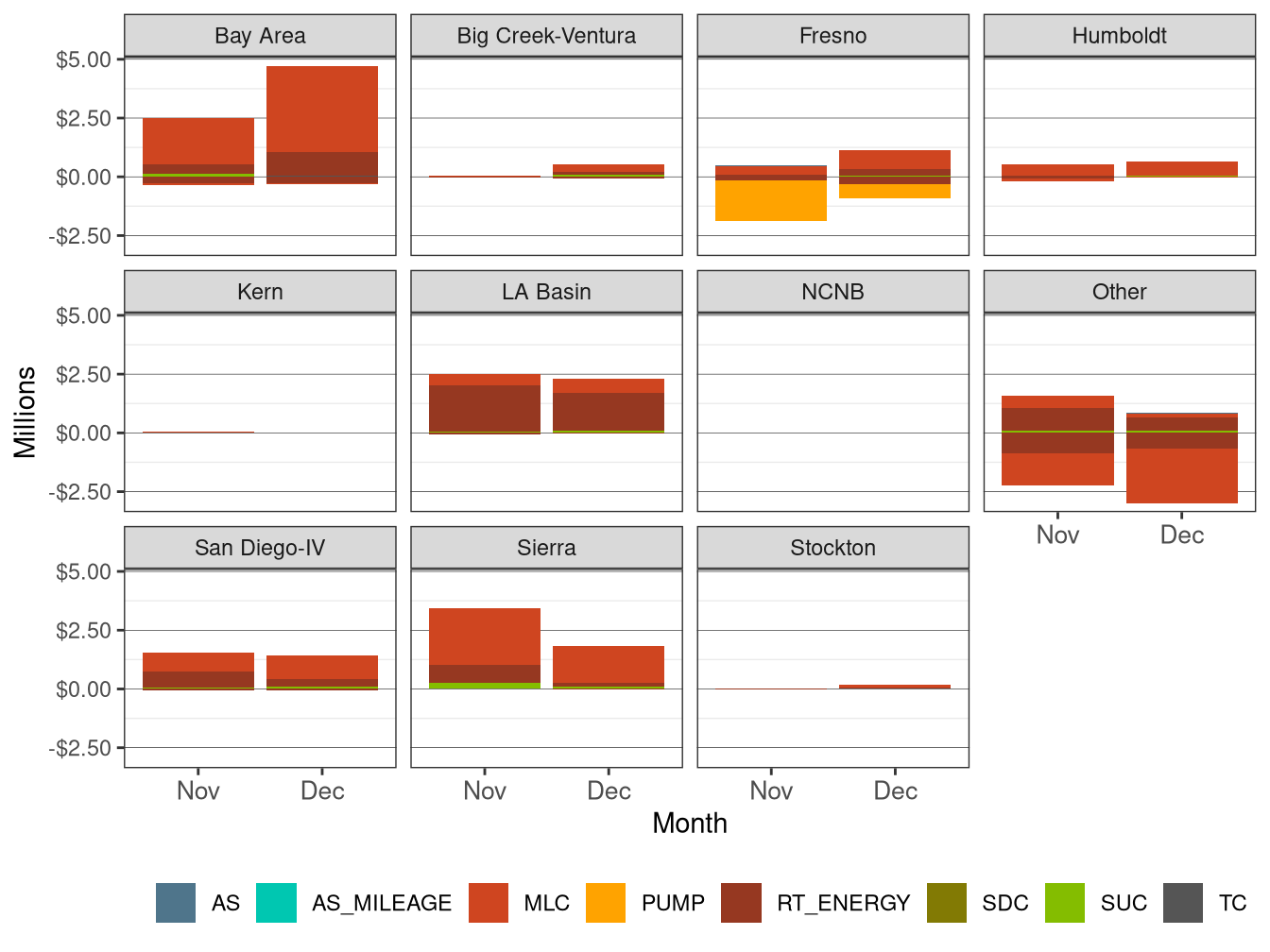Toggle the PUMP legend entry label
The width and height of the screenshot is (1270, 952).
point(673,902)
